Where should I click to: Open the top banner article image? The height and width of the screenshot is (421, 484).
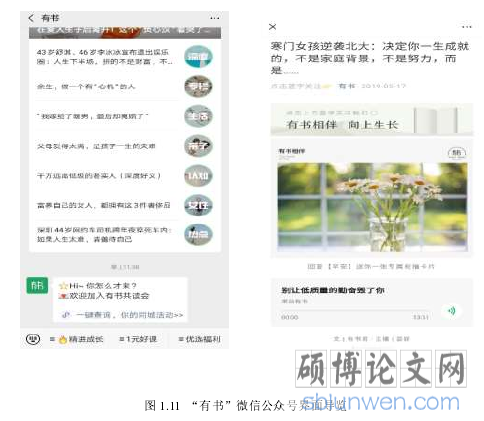pos(125,32)
